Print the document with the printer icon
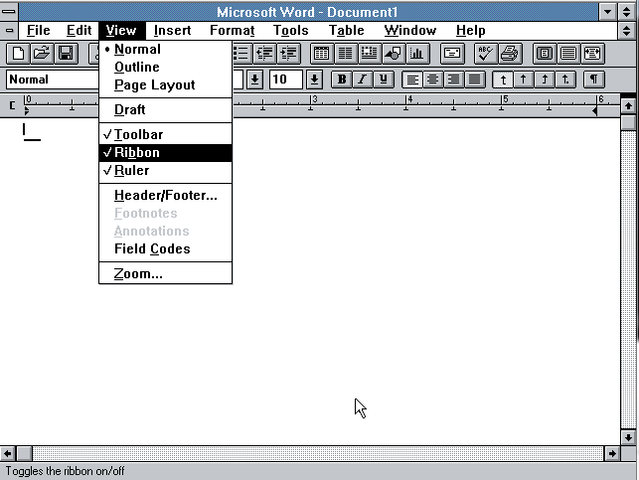The width and height of the screenshot is (639, 480). pyautogui.click(x=509, y=53)
